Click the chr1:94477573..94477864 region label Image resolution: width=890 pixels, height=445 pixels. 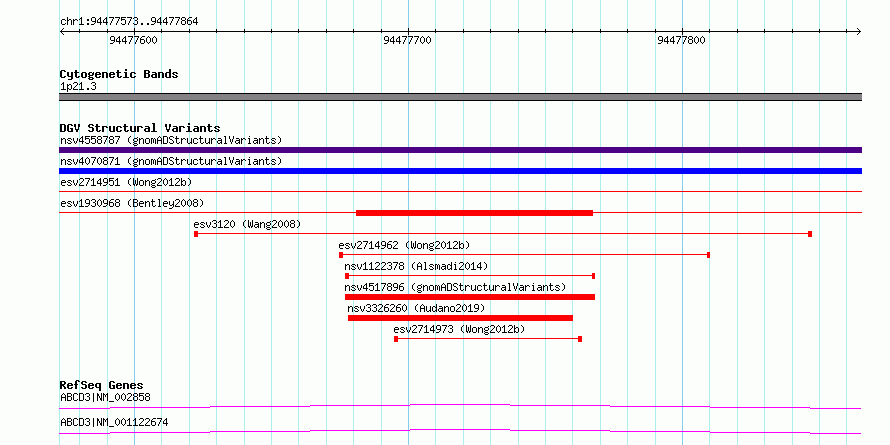tap(129, 22)
